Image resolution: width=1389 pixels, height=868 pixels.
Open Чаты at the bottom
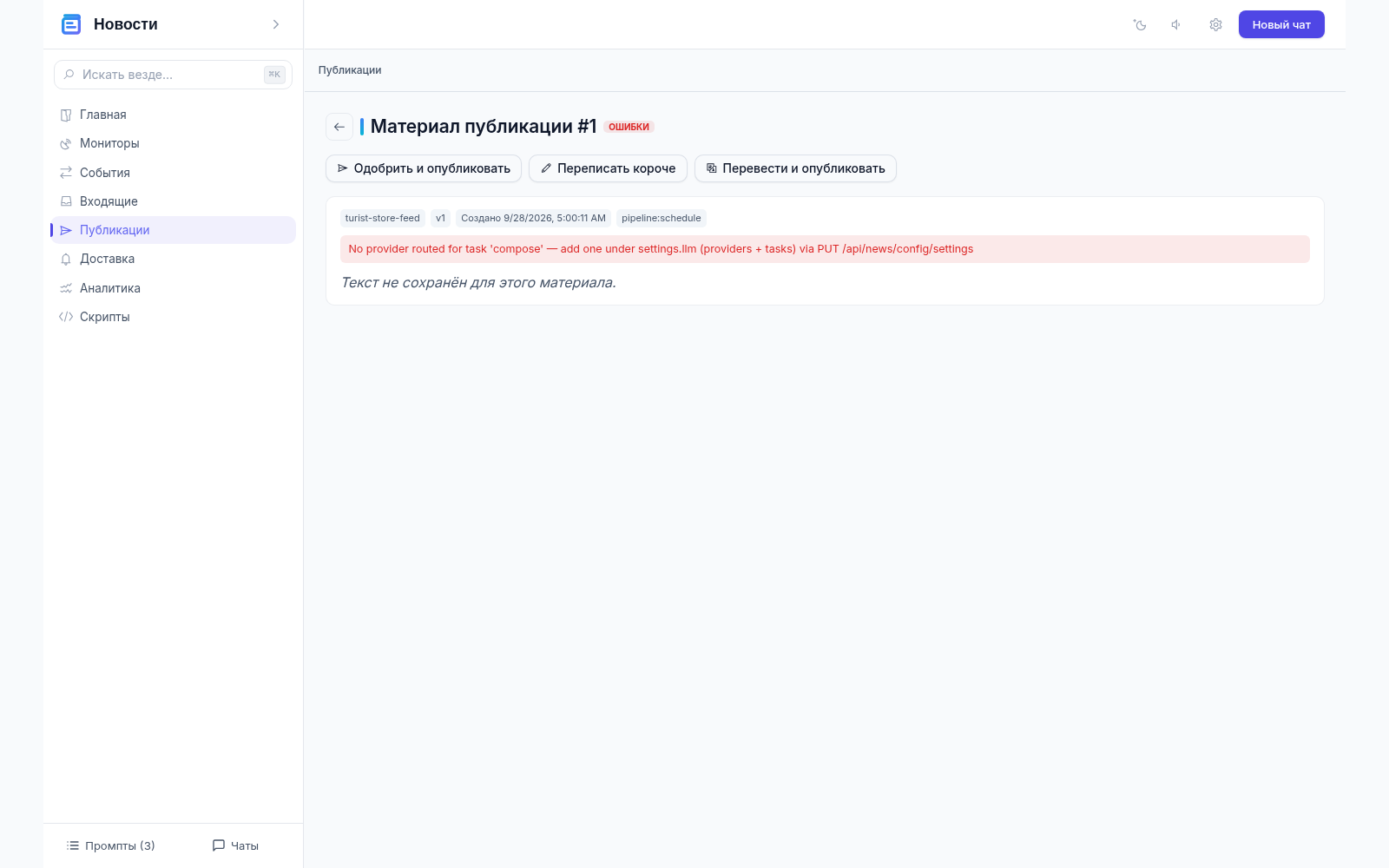tap(236, 845)
